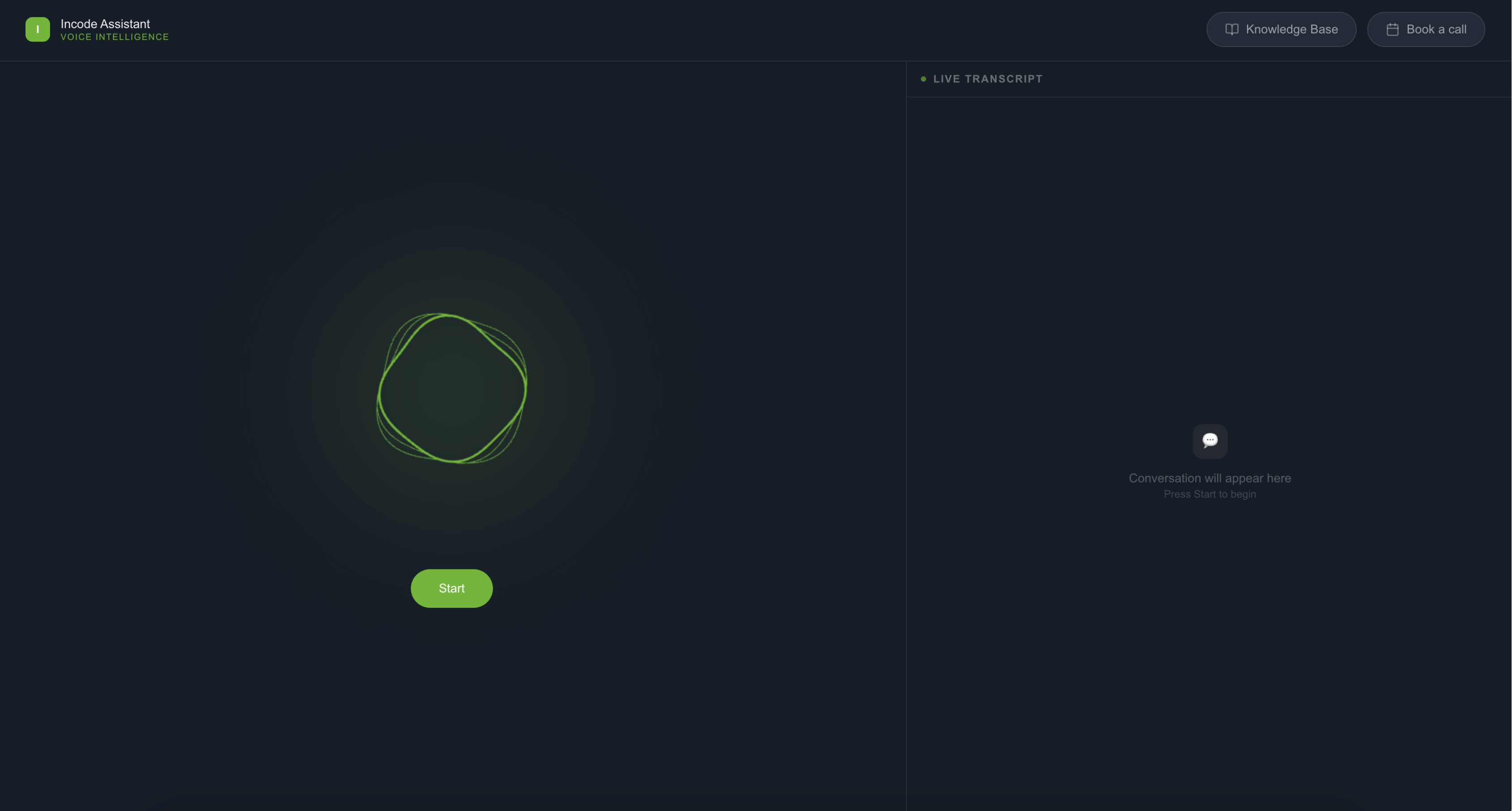
Task: Click the green dot beside Live Transcript
Action: pyautogui.click(x=923, y=79)
